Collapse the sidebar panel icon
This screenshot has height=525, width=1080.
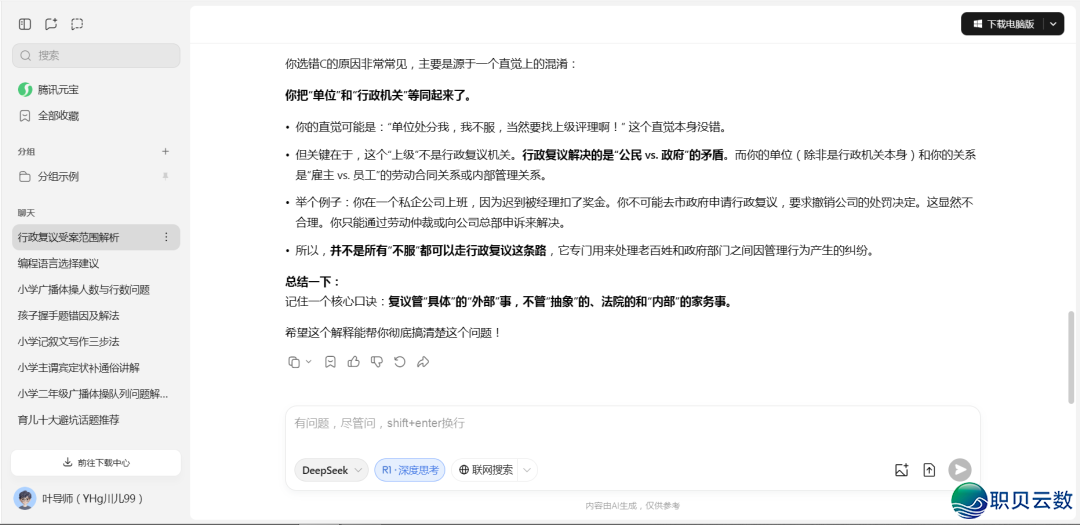(25, 24)
